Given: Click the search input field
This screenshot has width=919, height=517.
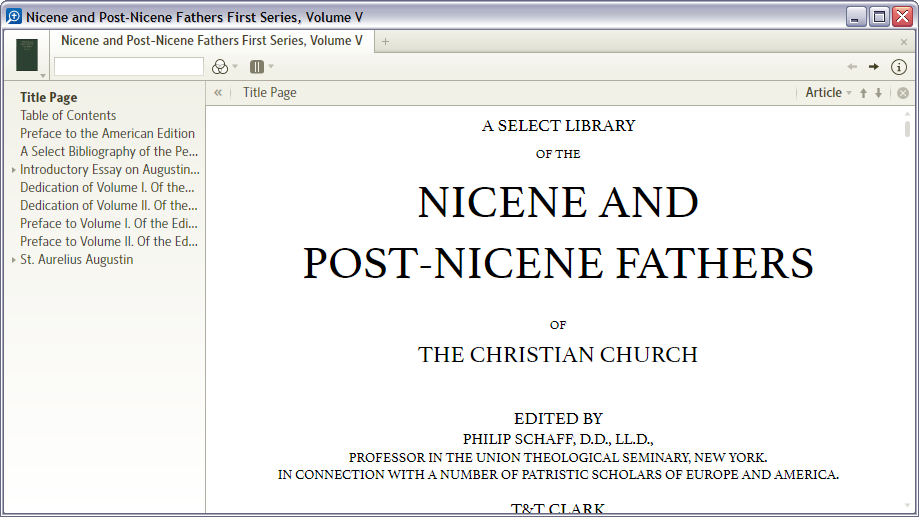Looking at the screenshot, I should 128,66.
